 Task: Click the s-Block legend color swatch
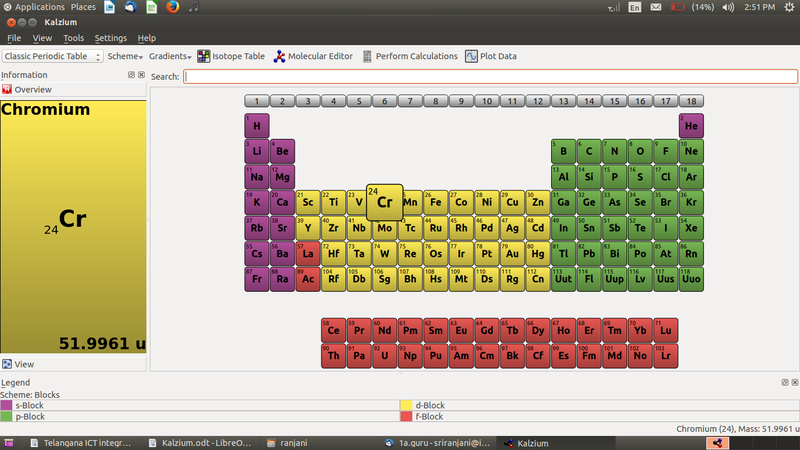click(6, 405)
